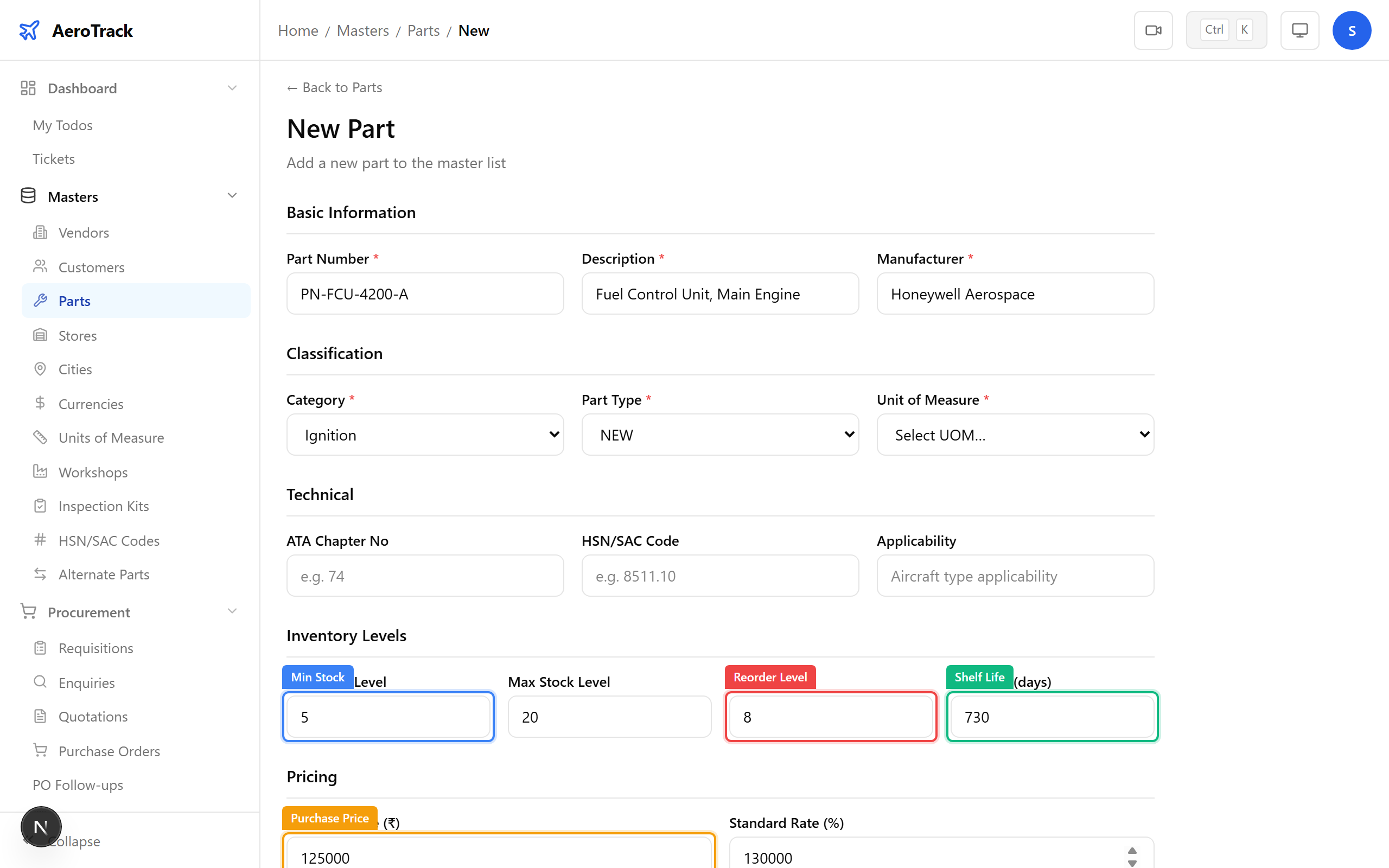Click the Currencies dollar icon

40,403
